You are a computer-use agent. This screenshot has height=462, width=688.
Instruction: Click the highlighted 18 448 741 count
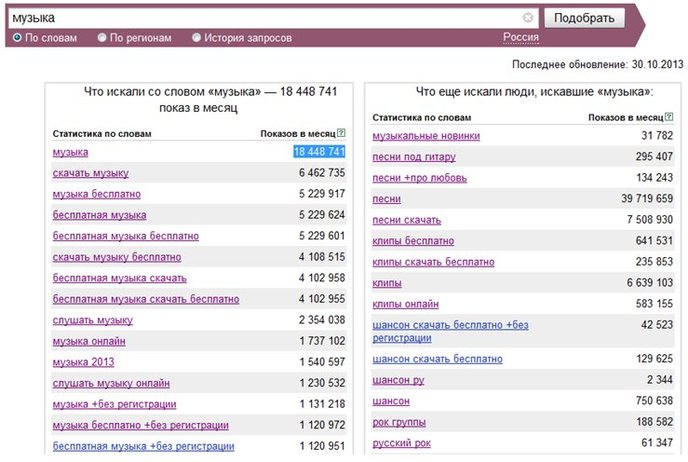[x=319, y=152]
